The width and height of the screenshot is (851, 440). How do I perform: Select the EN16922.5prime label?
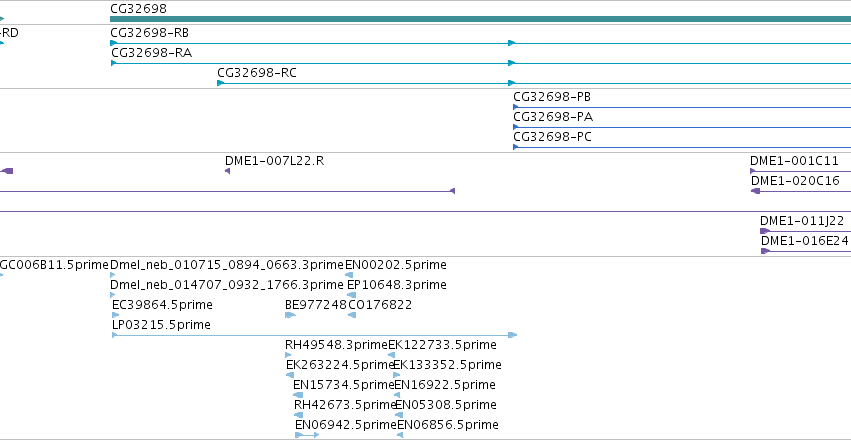coord(445,385)
